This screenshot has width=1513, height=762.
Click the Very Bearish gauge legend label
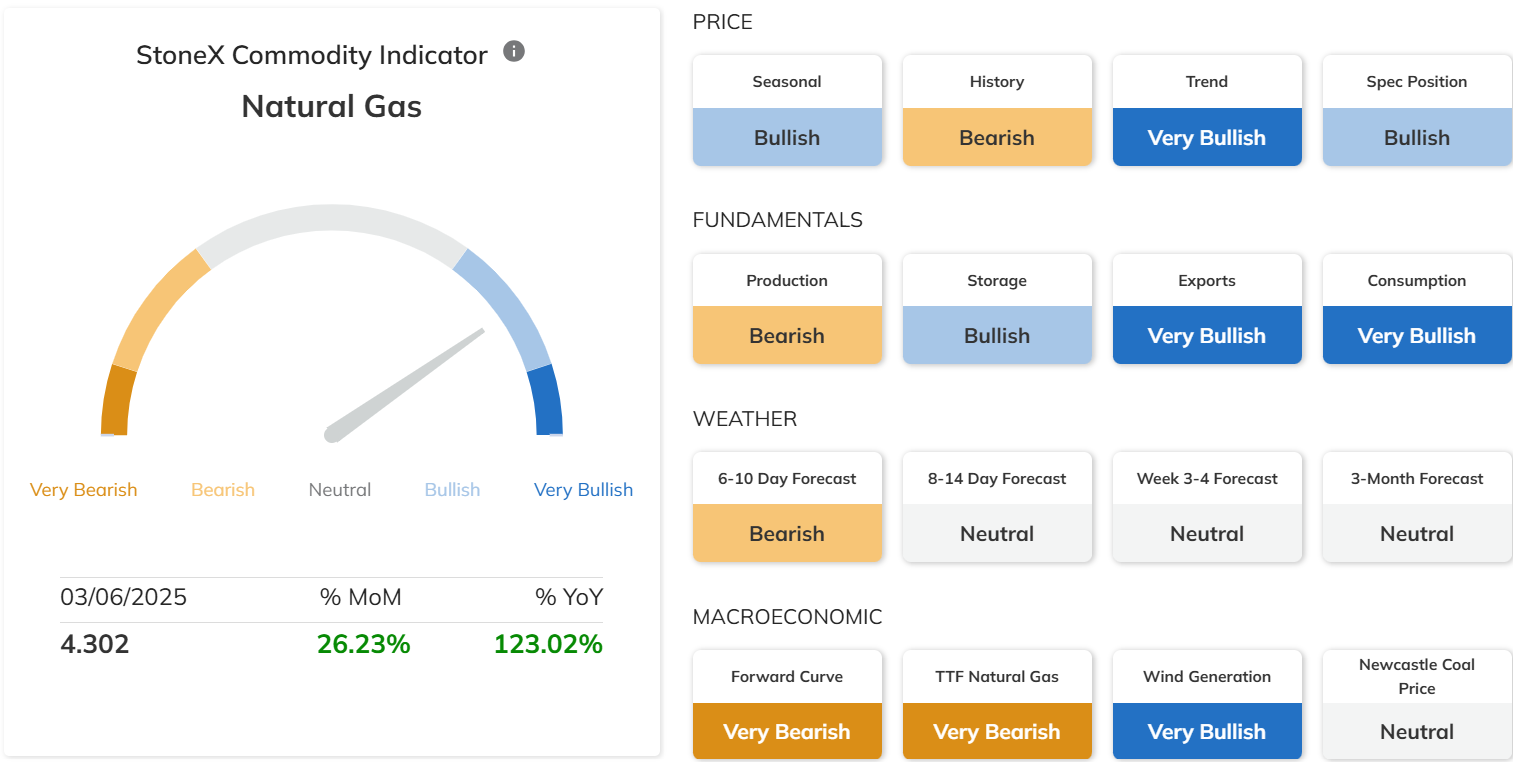[84, 490]
